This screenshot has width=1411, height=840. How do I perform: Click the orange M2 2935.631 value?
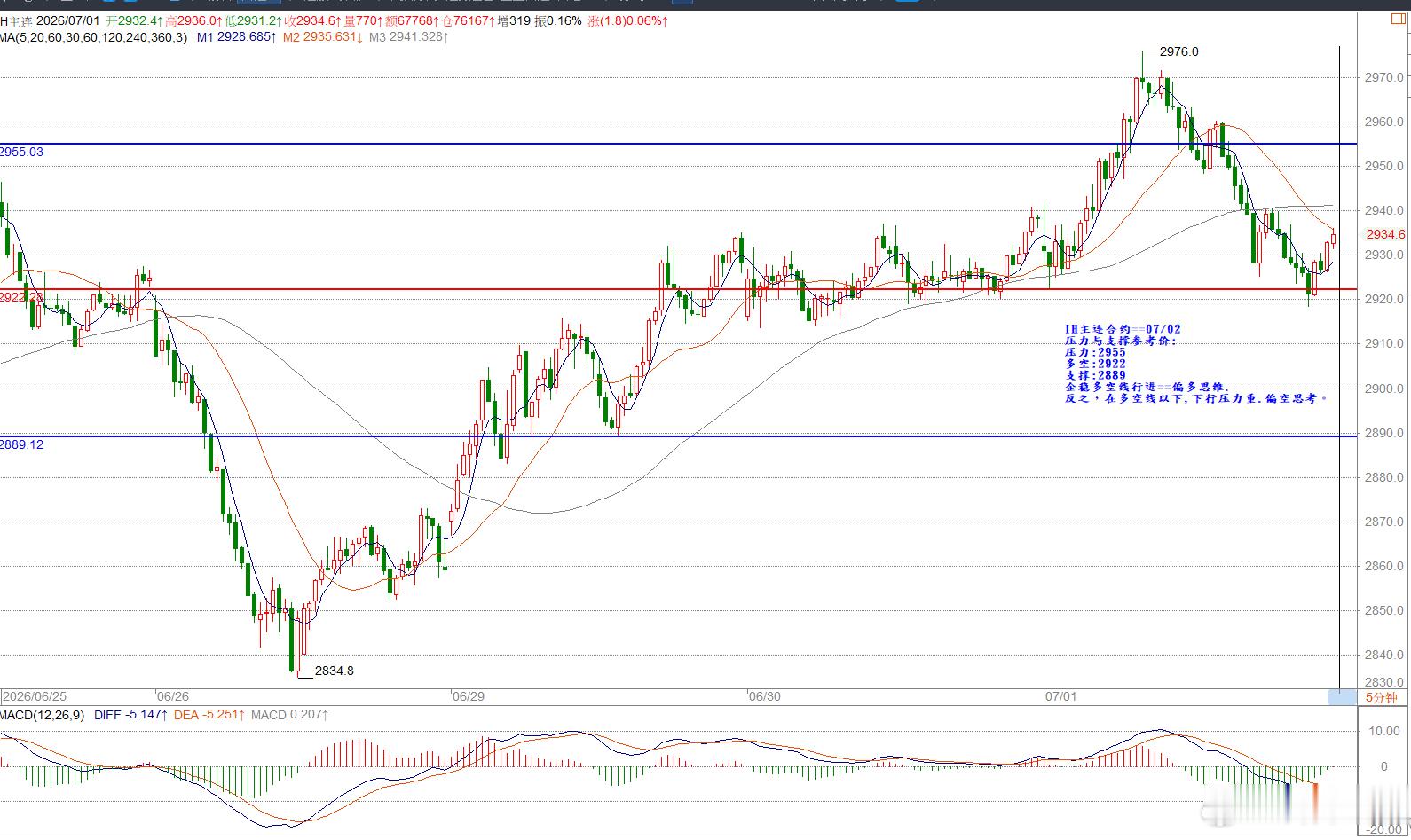click(323, 37)
